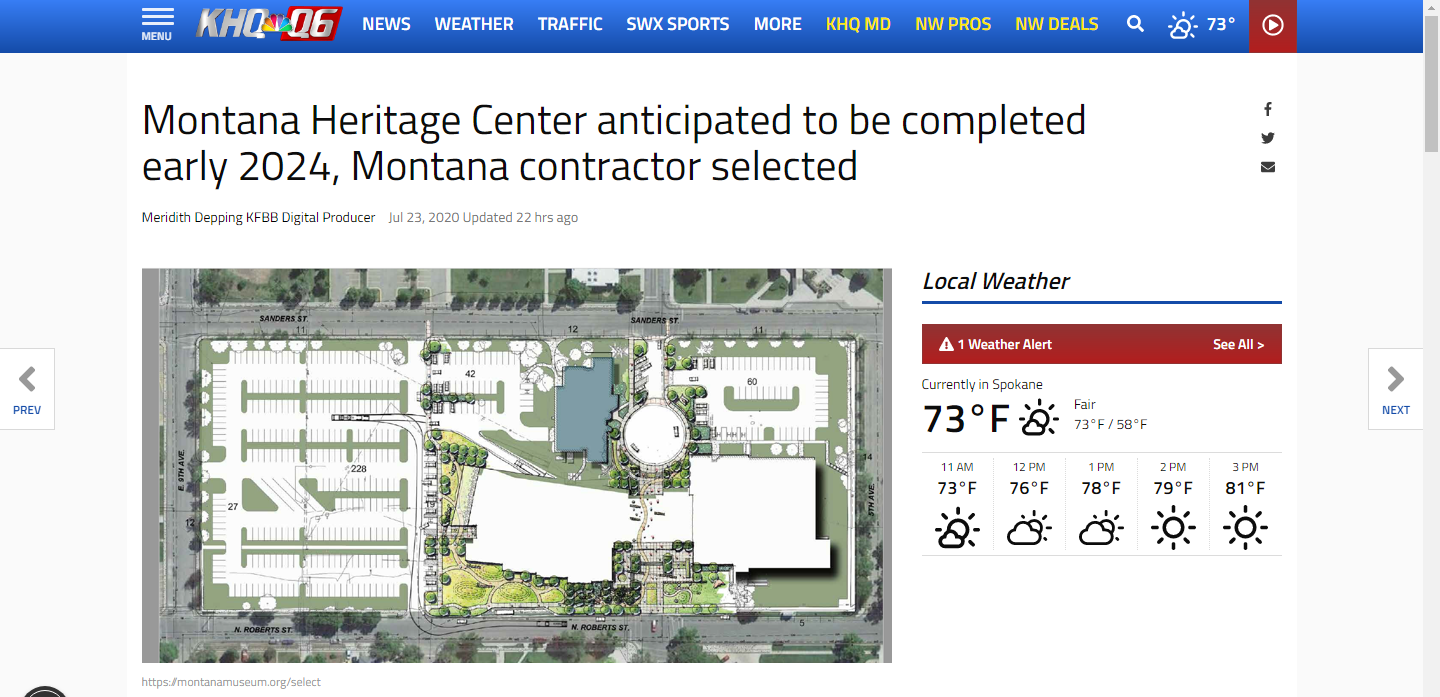Click the red live video play button

pos(1273,26)
